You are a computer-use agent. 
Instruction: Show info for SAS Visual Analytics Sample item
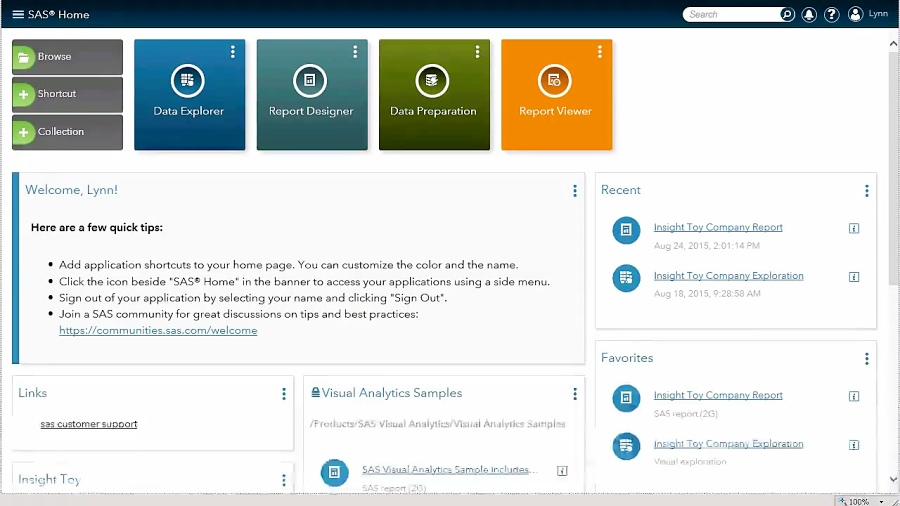(x=562, y=471)
